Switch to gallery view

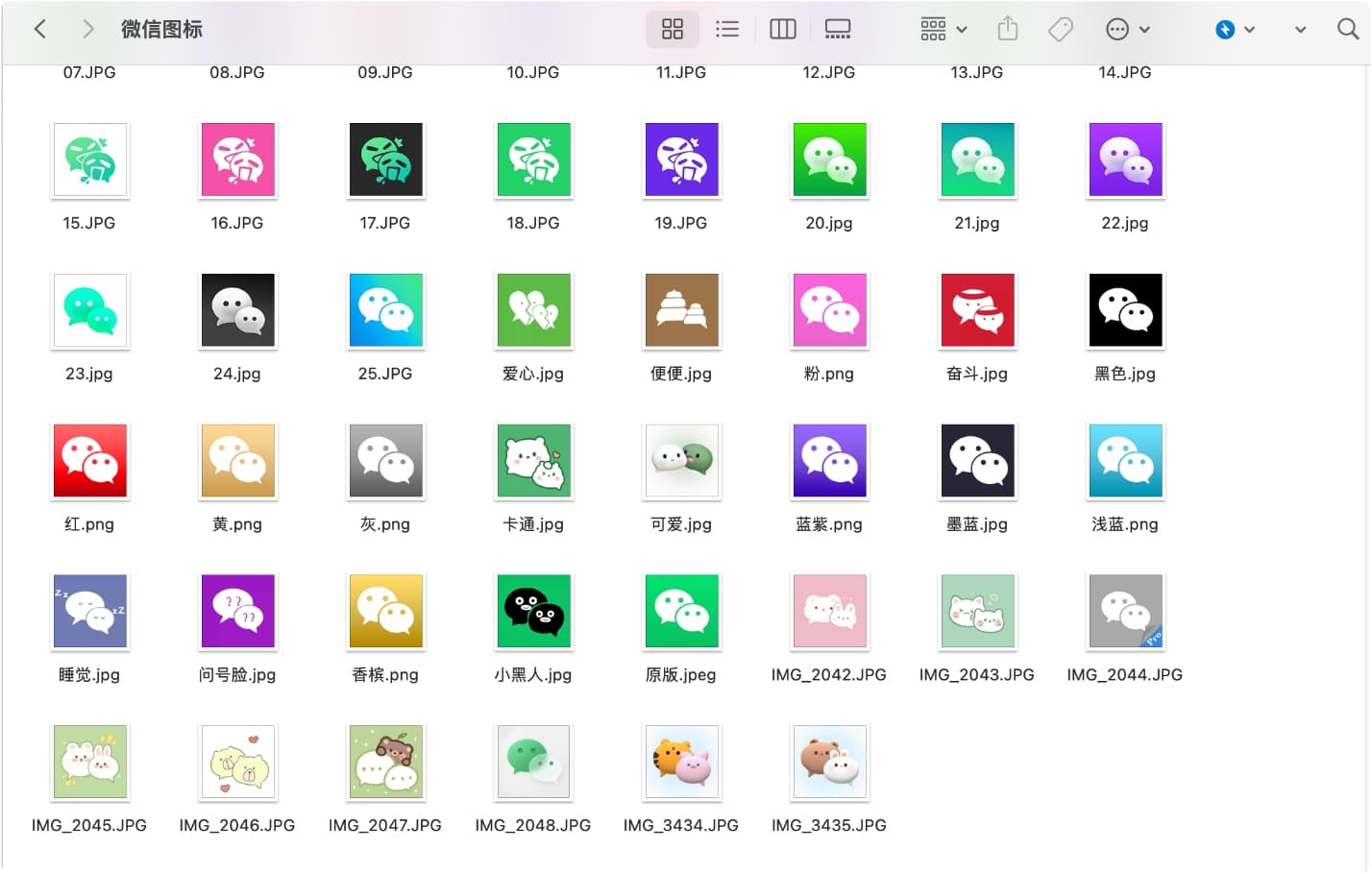838,29
